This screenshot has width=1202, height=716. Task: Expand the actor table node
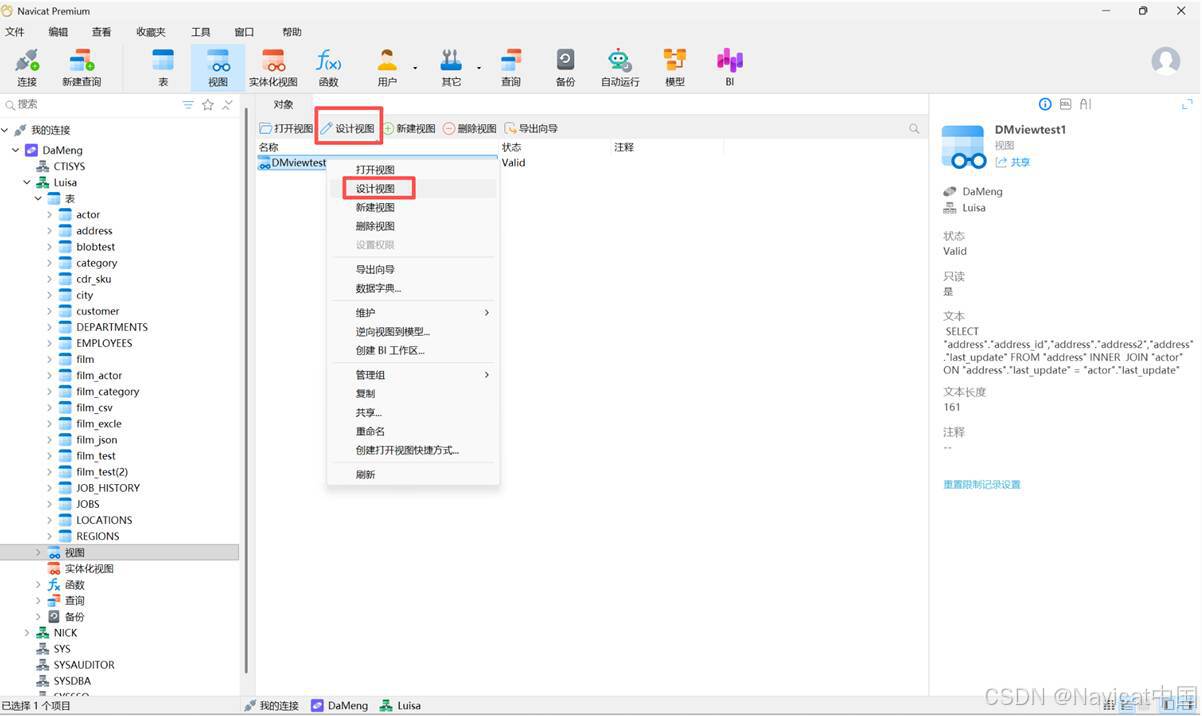coord(50,215)
